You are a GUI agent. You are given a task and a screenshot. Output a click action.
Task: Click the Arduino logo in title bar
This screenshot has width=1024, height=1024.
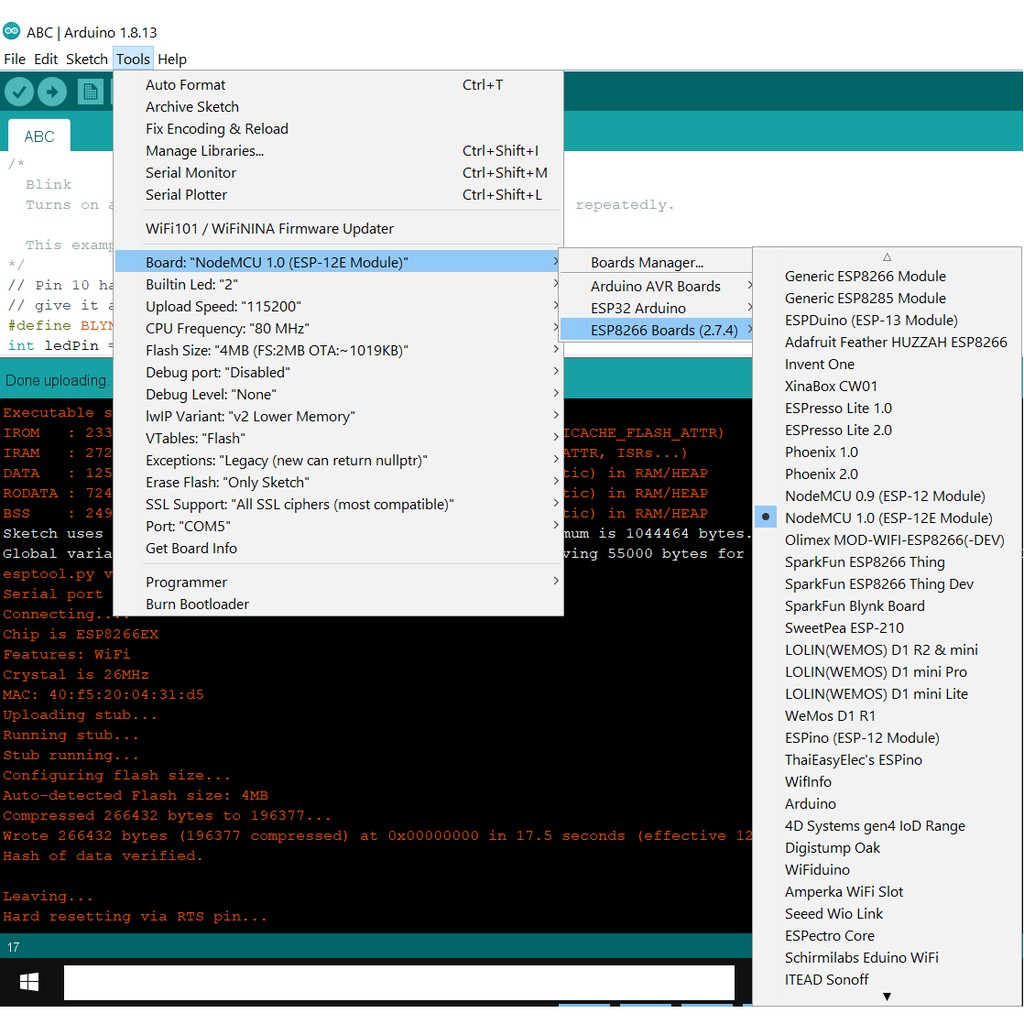coord(12,32)
